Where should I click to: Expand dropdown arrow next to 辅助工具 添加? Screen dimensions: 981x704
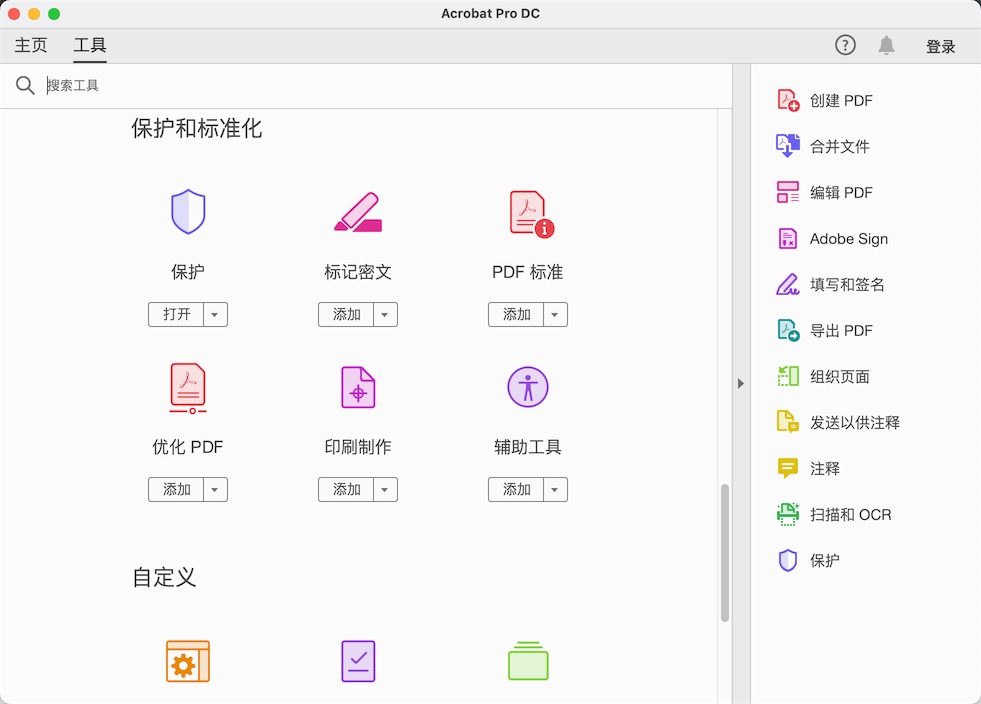(x=555, y=489)
